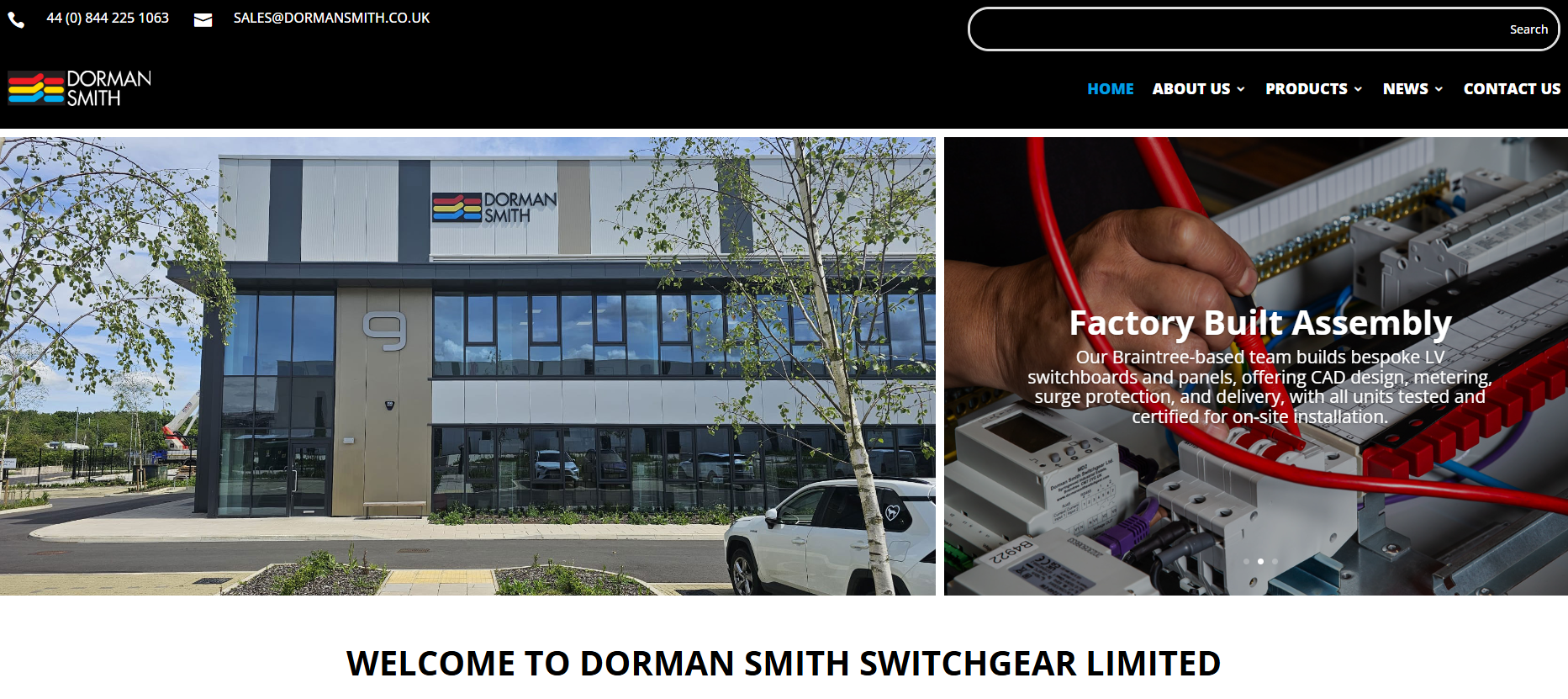1568x699 pixels.
Task: Click the envelope email icon
Action: coord(203,20)
